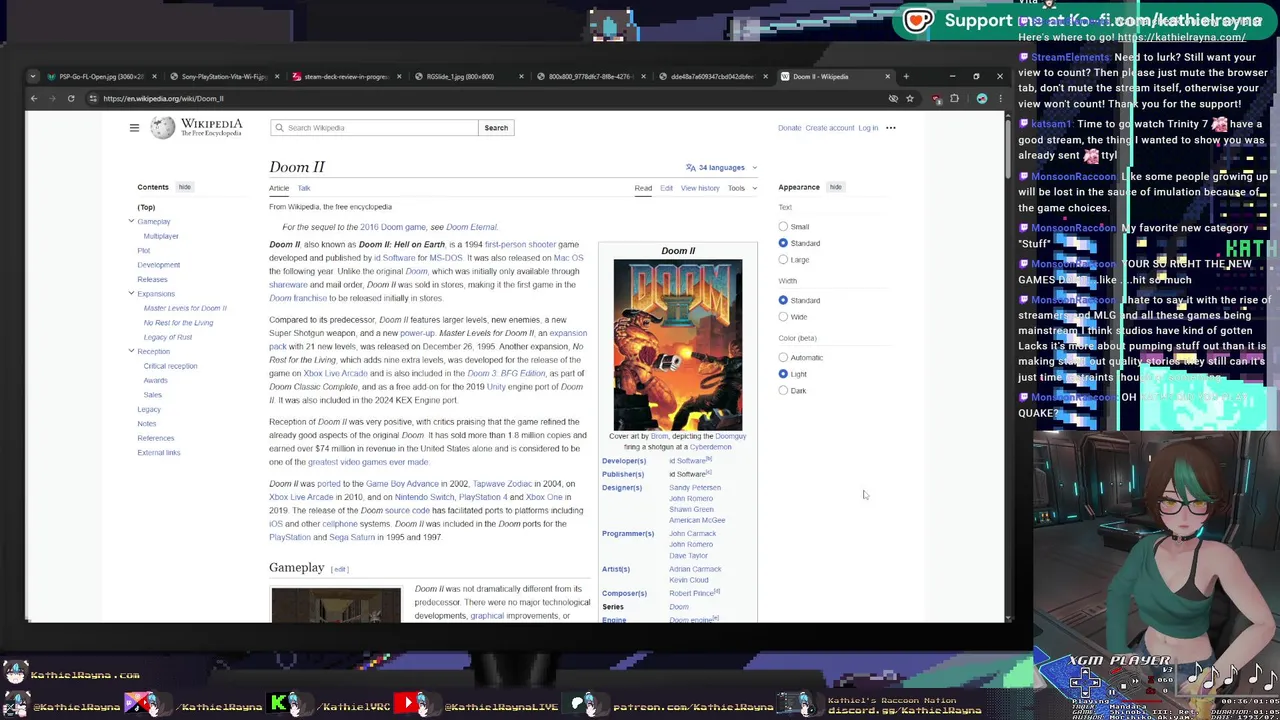
Task: Click the Log in link
Action: (x=868, y=128)
